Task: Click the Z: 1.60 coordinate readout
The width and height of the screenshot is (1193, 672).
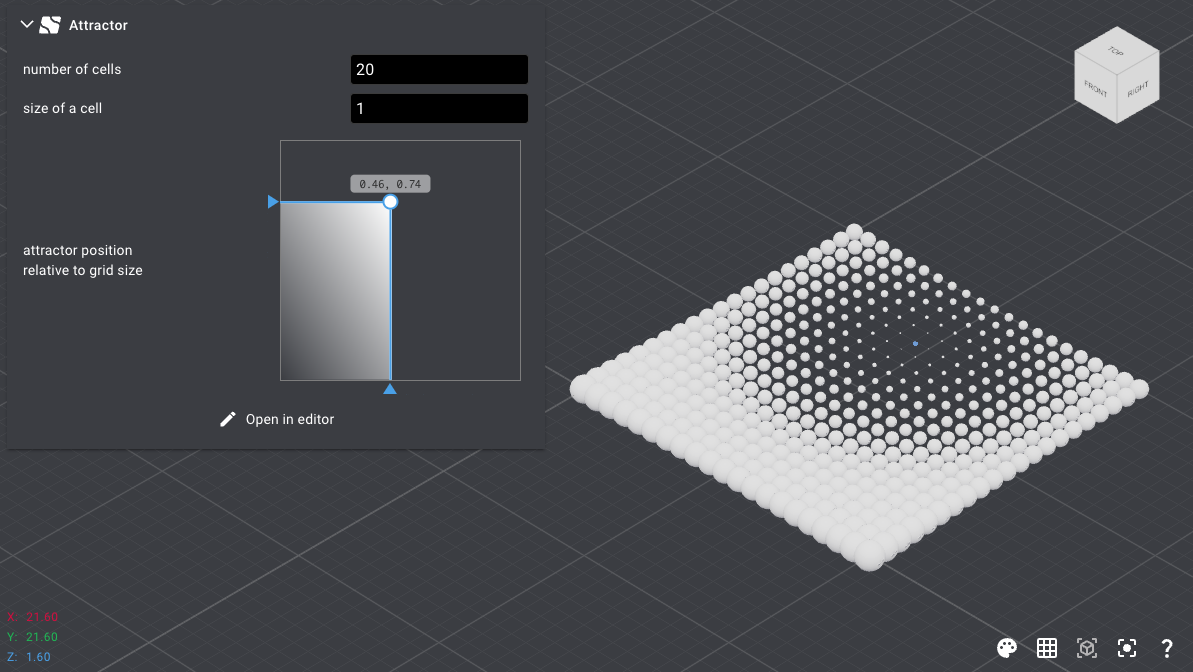Action: [x=29, y=657]
